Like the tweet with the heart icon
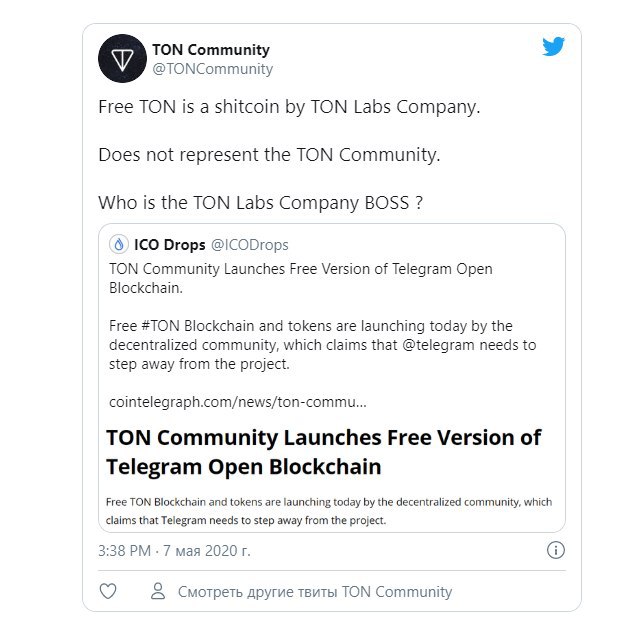Image resolution: width=633 pixels, height=639 pixels. 108,591
